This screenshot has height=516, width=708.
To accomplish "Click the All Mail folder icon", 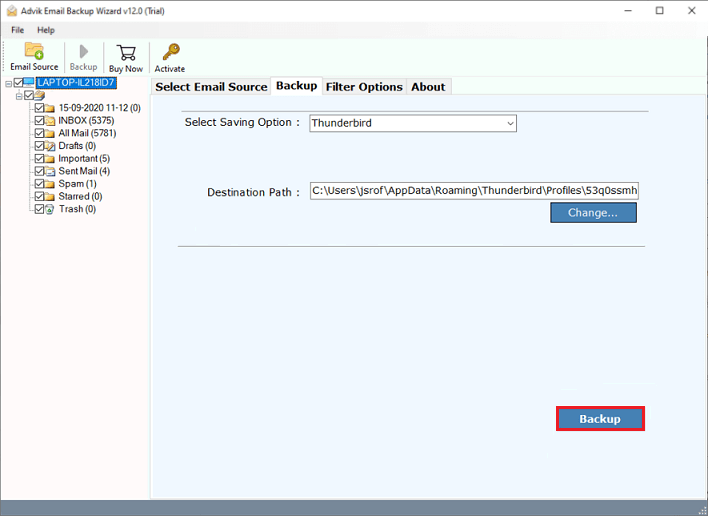I will click(50, 134).
